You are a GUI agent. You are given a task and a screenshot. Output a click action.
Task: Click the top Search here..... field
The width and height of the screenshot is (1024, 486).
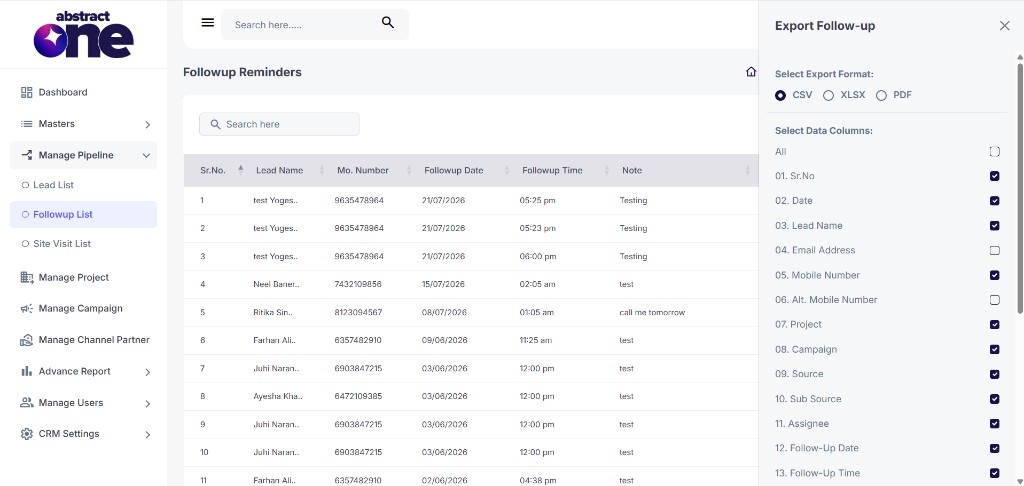tap(315, 24)
